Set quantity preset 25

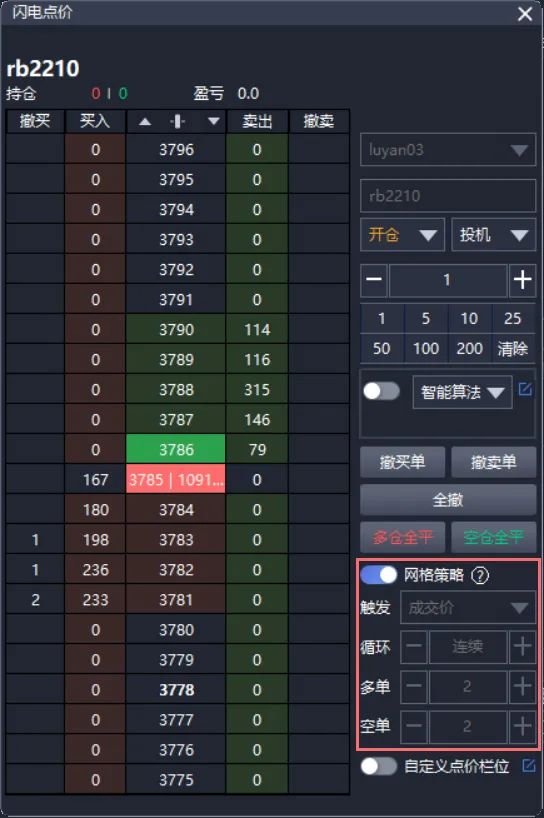coord(513,318)
